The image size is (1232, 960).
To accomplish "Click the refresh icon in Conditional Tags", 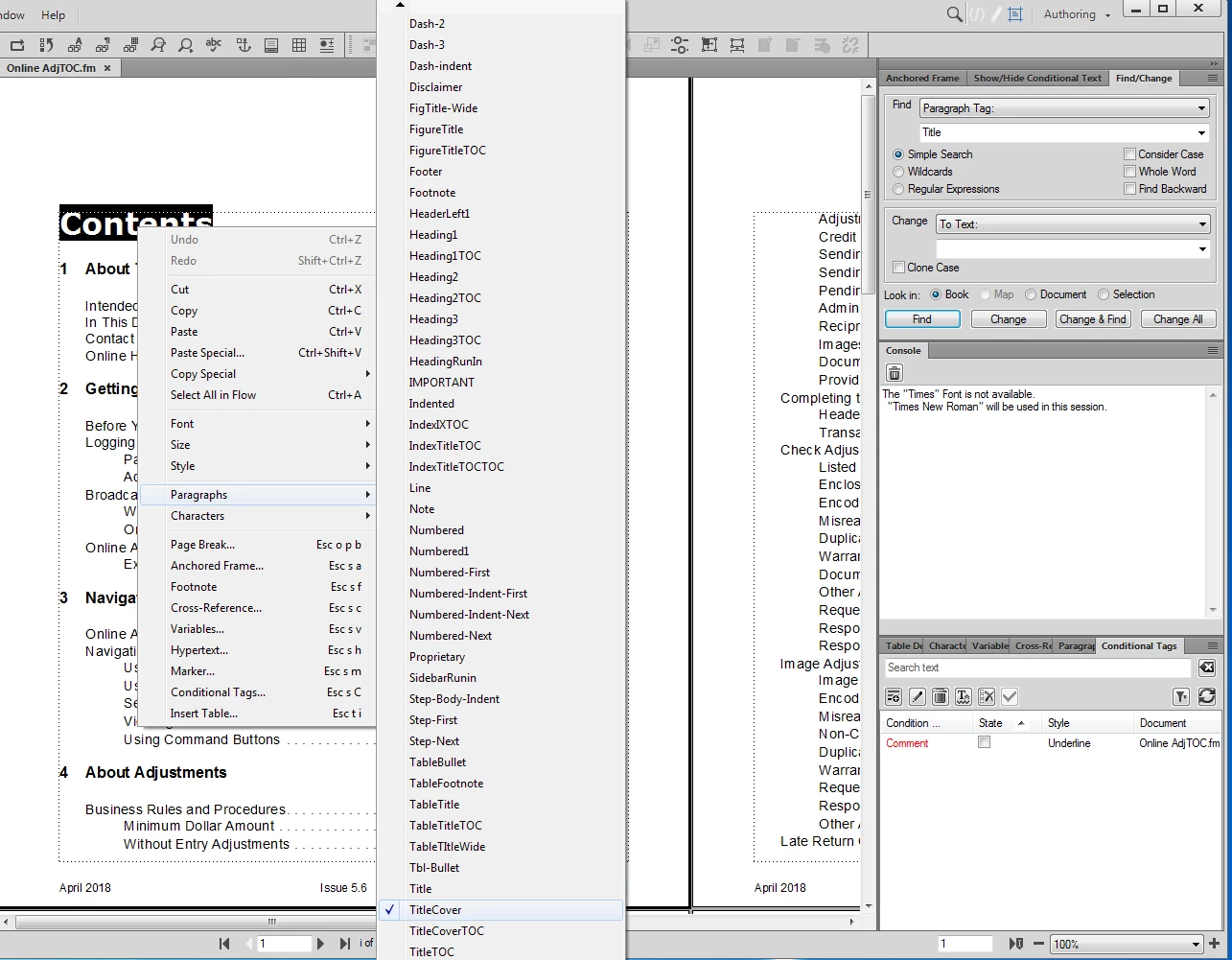I will click(1207, 696).
